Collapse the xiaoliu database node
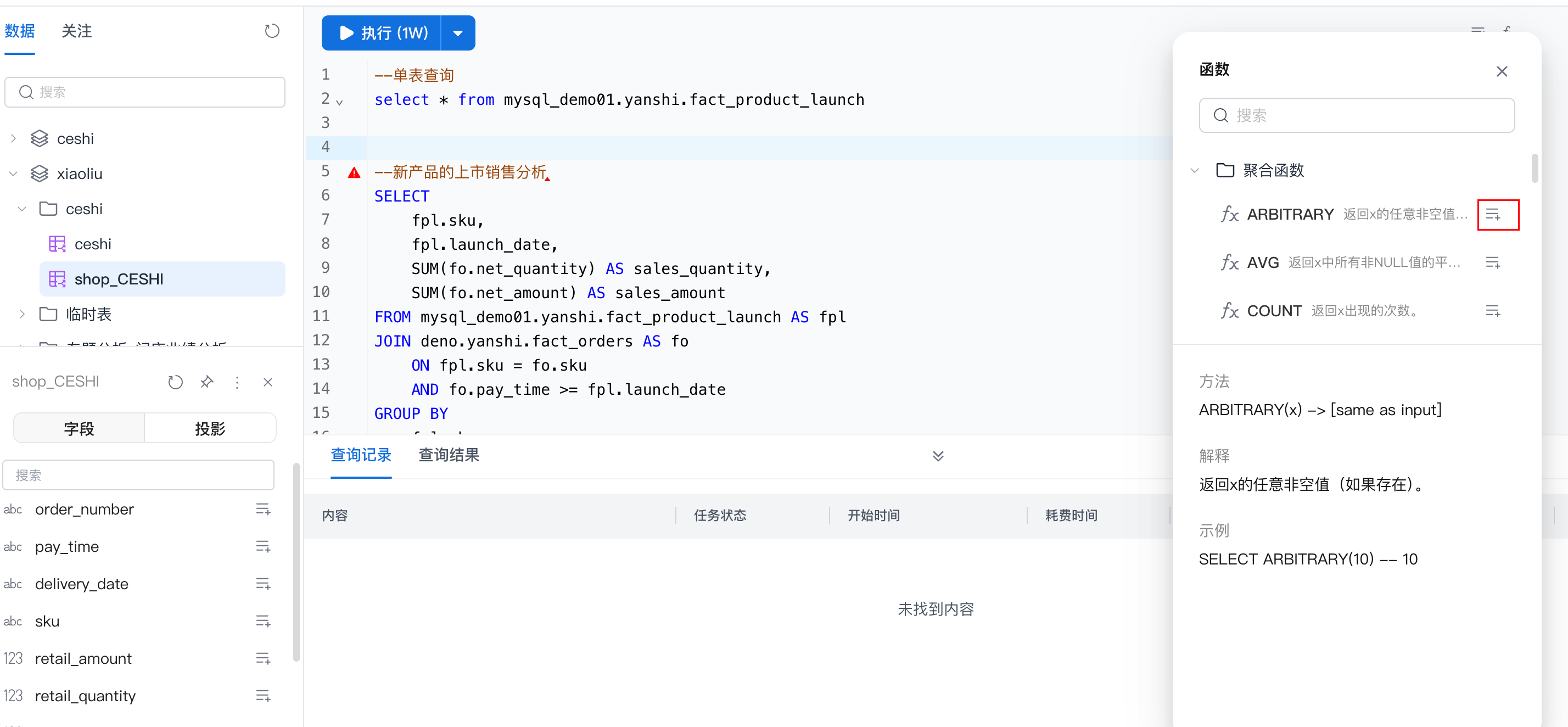This screenshot has width=1568, height=727. coord(13,174)
